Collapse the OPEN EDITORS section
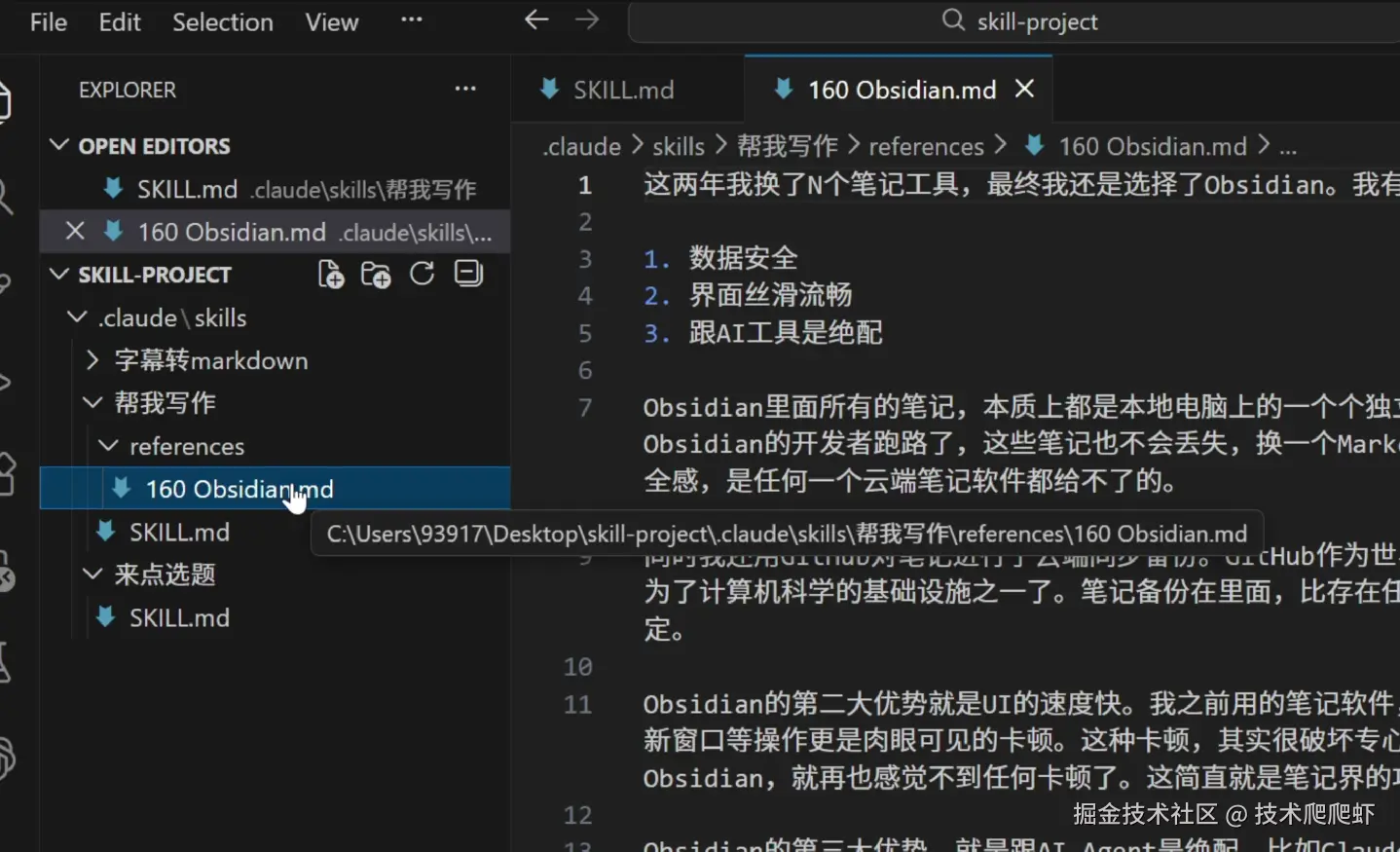Image resolution: width=1400 pixels, height=852 pixels. 59,145
